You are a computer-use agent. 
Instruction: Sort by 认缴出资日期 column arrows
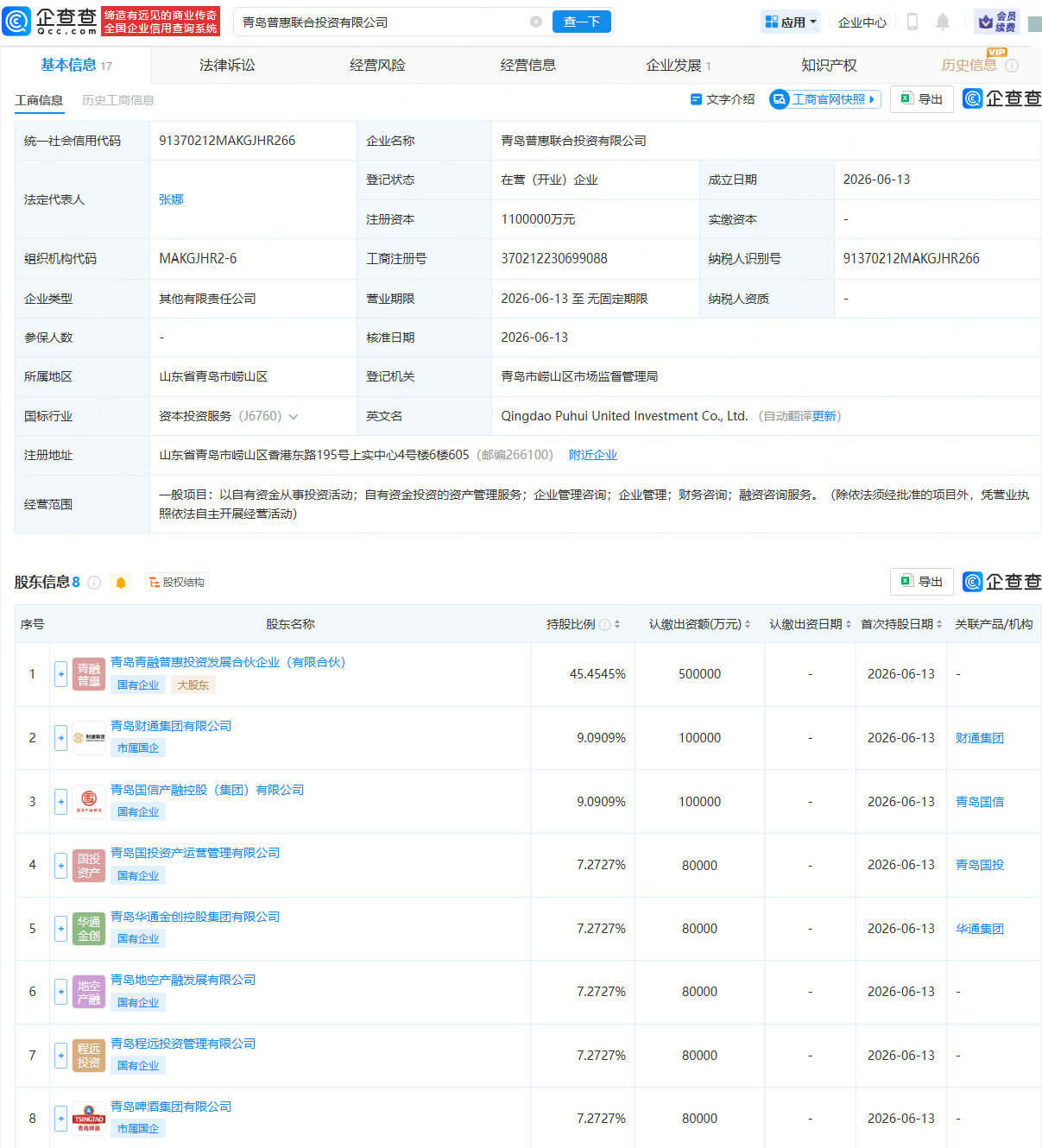[849, 624]
